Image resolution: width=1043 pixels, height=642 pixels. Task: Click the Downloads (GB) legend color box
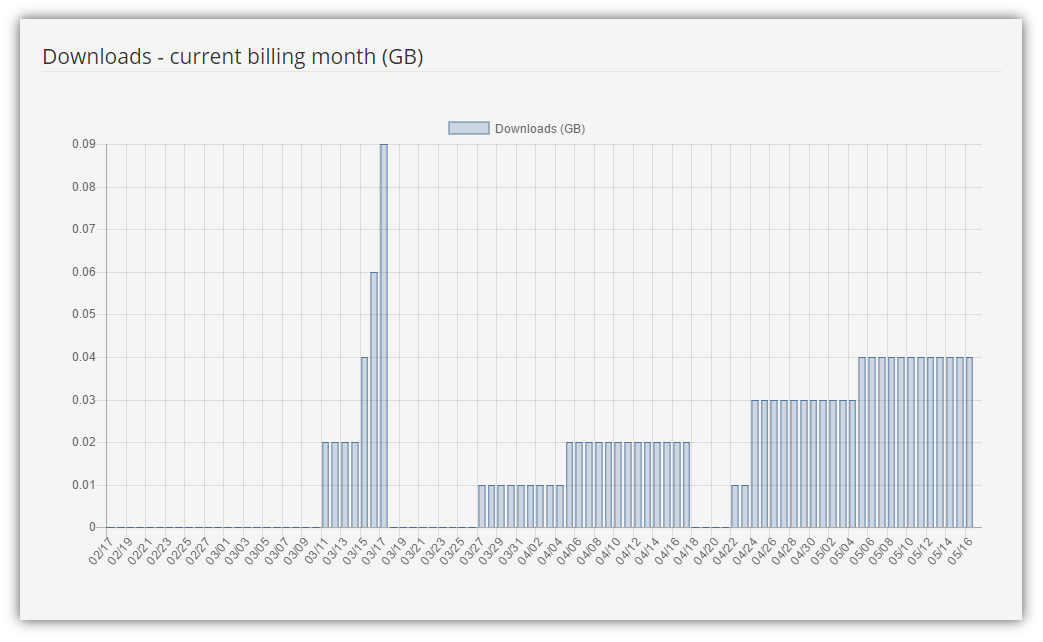coord(469,128)
